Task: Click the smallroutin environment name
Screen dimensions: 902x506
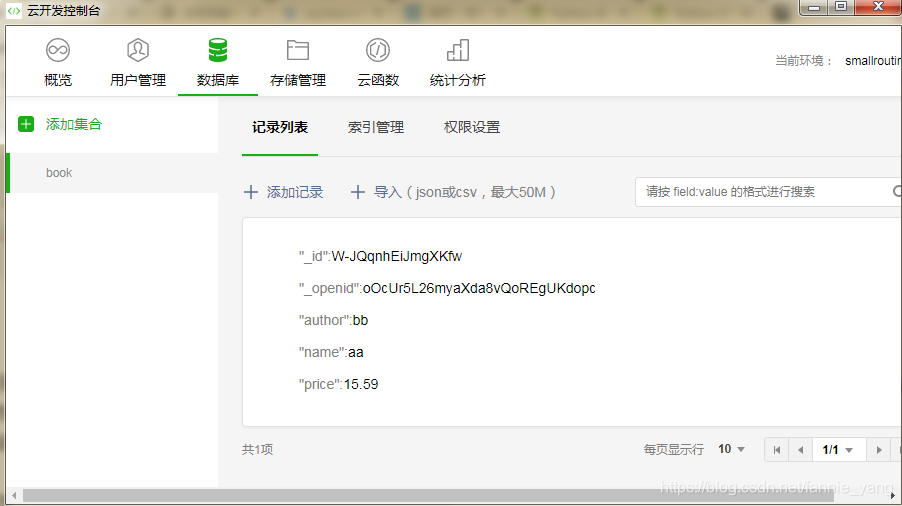Action: (x=873, y=60)
